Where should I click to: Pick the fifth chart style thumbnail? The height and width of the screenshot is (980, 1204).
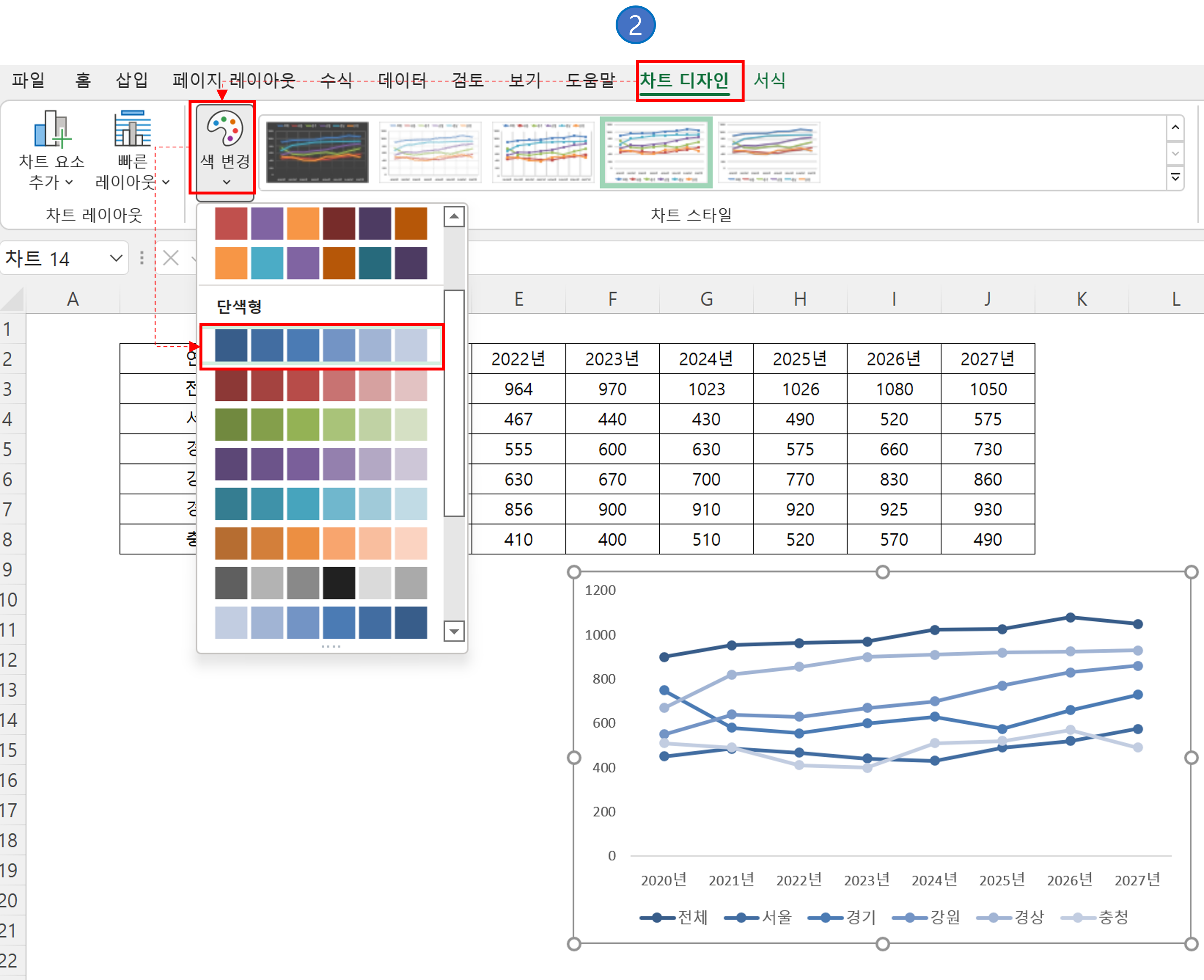(769, 152)
